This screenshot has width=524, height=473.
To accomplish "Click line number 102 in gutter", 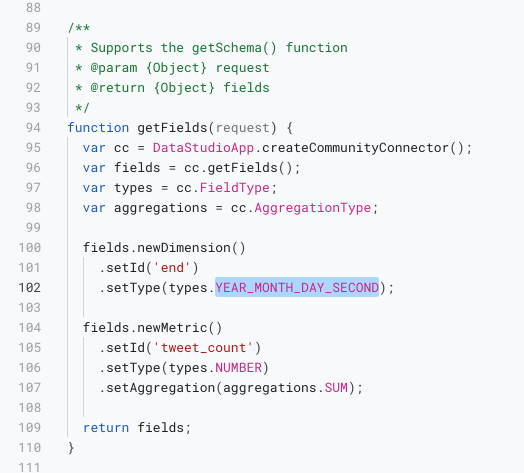I will [30, 288].
